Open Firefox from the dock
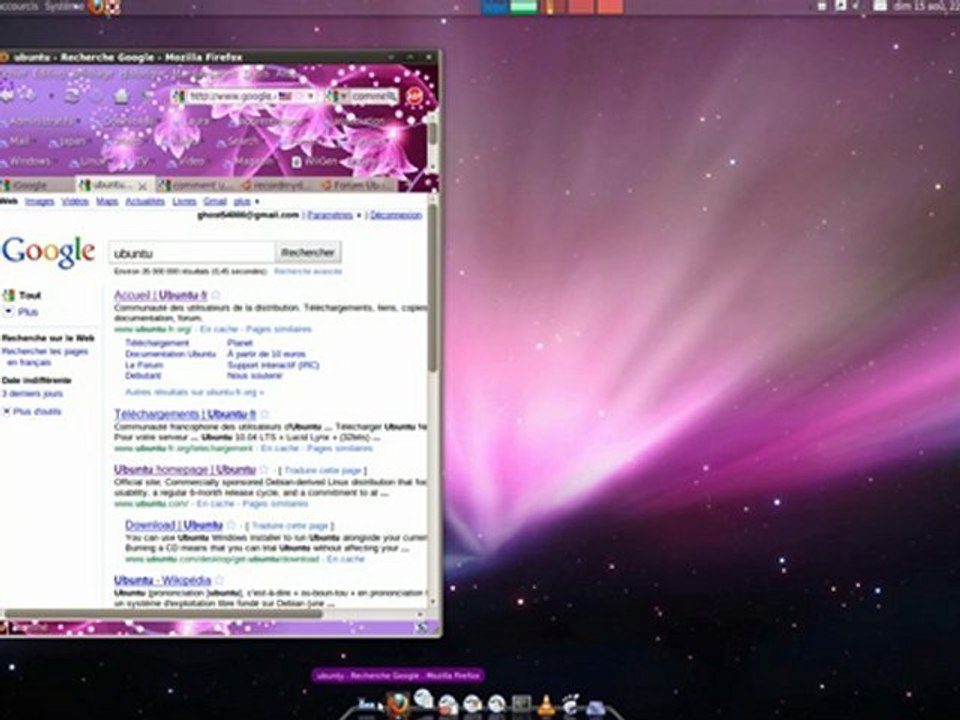 click(398, 704)
